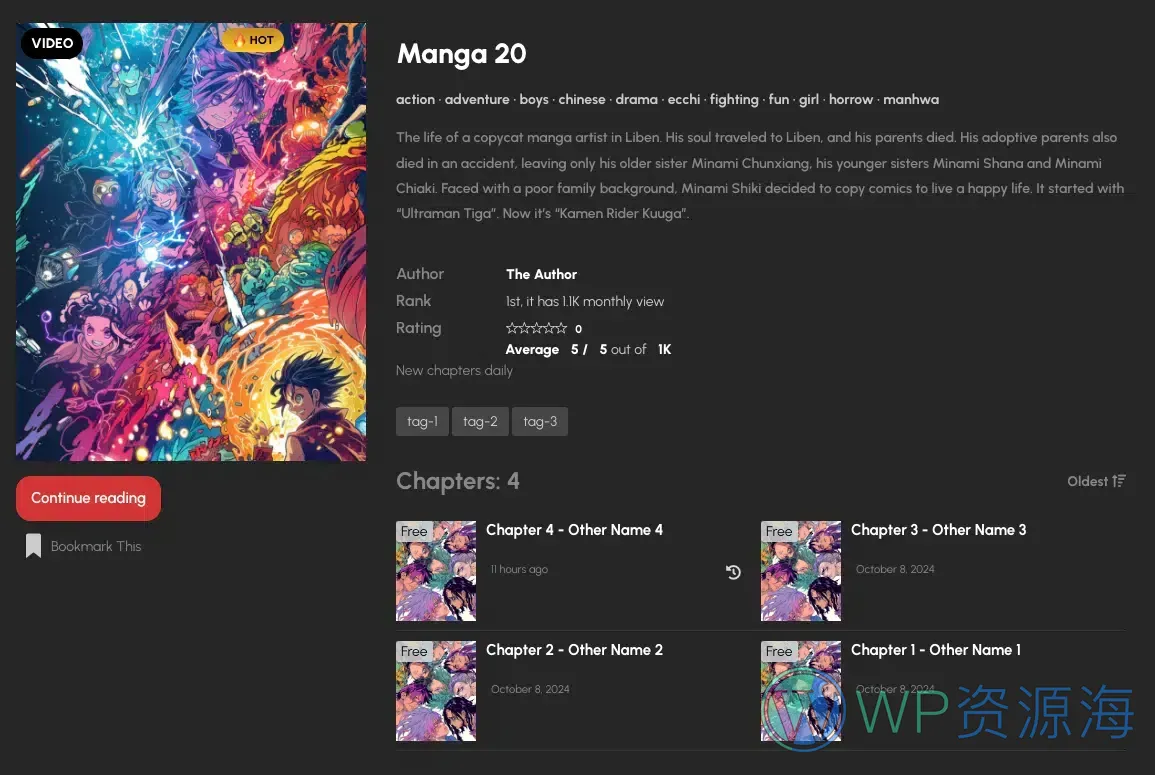Click the Manga 20 cover artwork

[x=191, y=242]
